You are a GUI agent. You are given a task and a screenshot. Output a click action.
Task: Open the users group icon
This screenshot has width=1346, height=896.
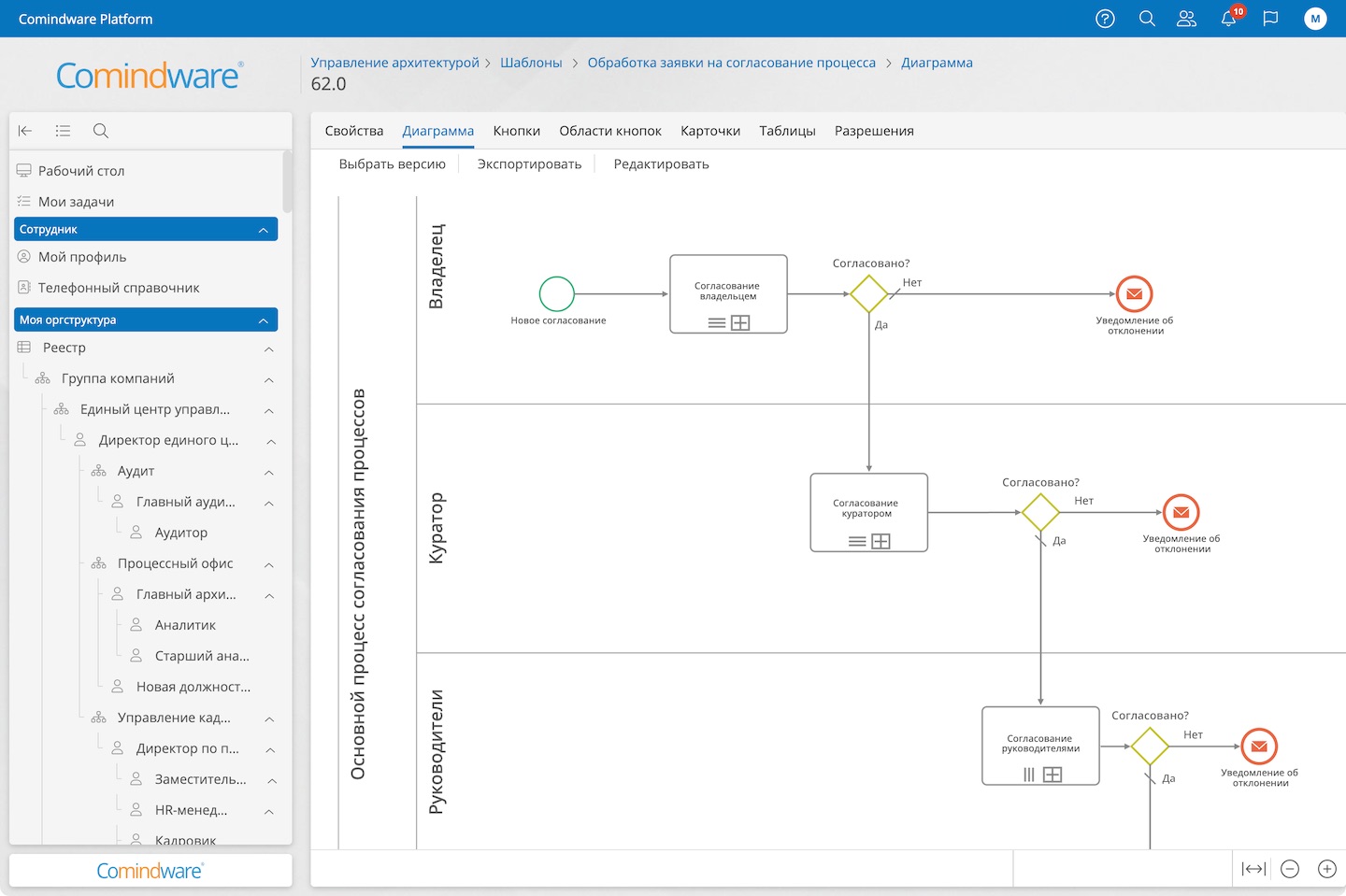coord(1186,19)
